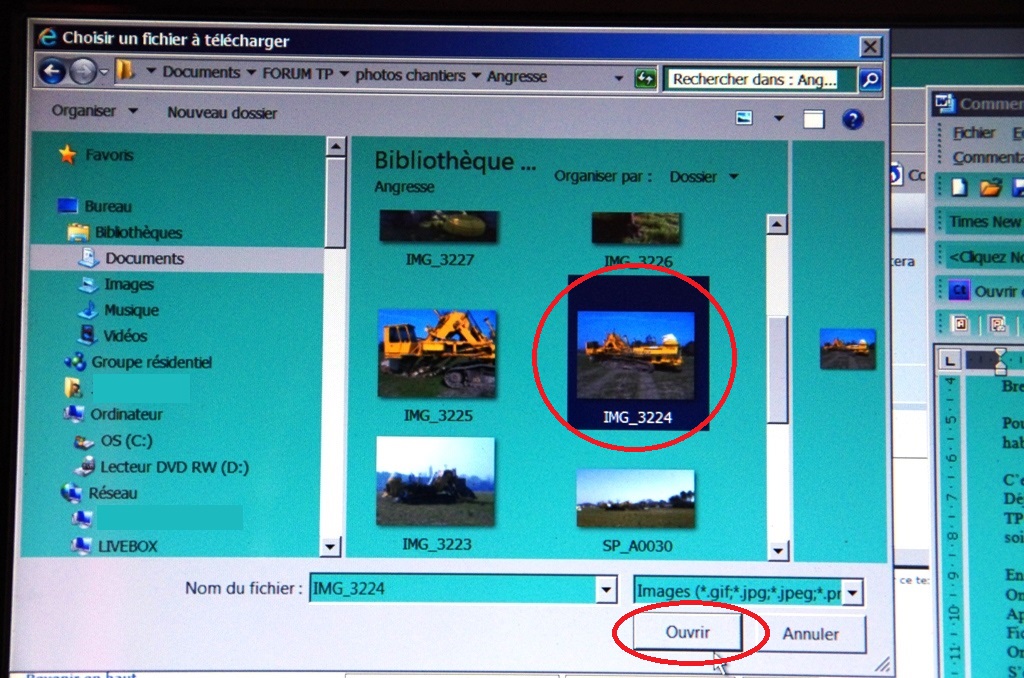Click the ruler tab selector 'L' in Word
The height and width of the screenshot is (678, 1024).
[x=949, y=361]
